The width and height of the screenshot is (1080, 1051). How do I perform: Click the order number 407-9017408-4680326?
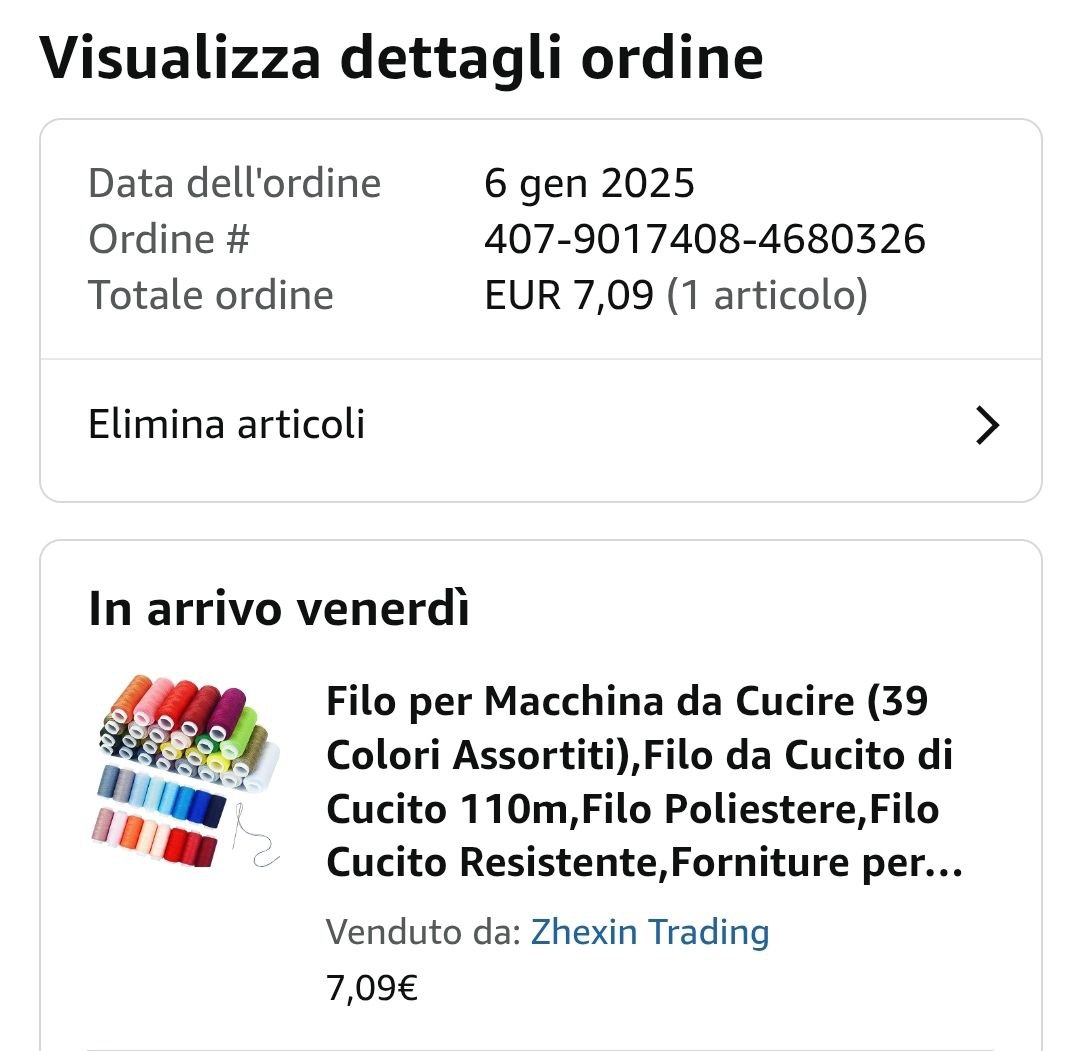[x=705, y=239]
